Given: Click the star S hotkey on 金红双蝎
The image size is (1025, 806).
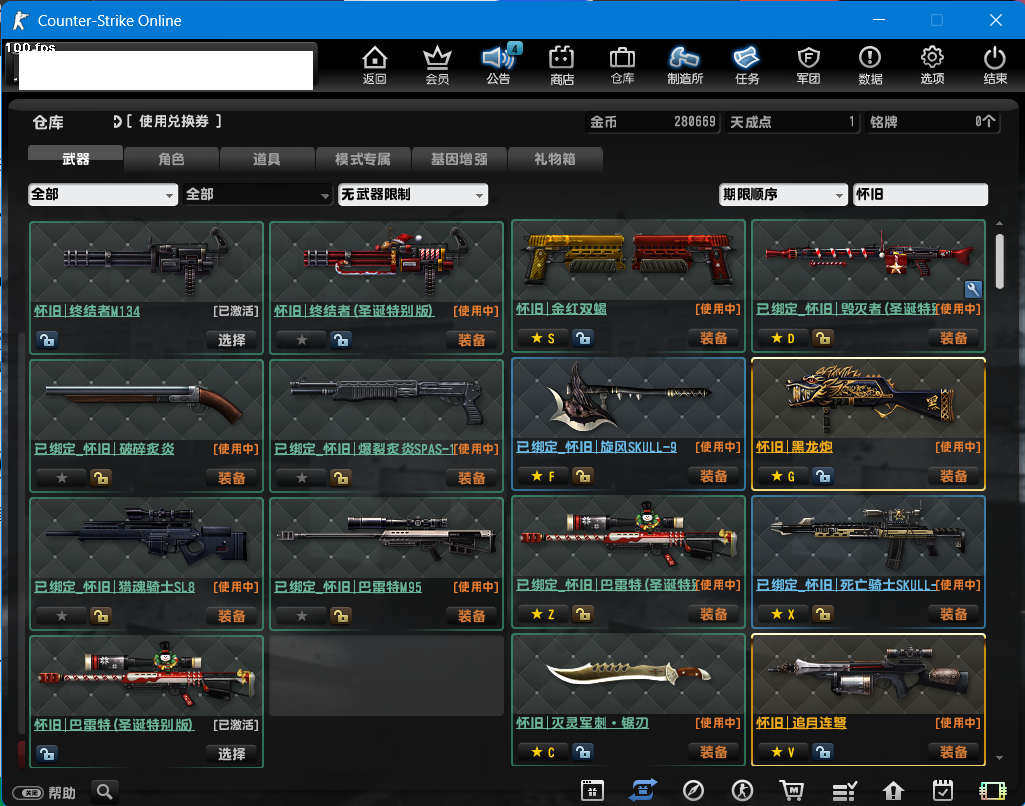Looking at the screenshot, I should pyautogui.click(x=543, y=338).
